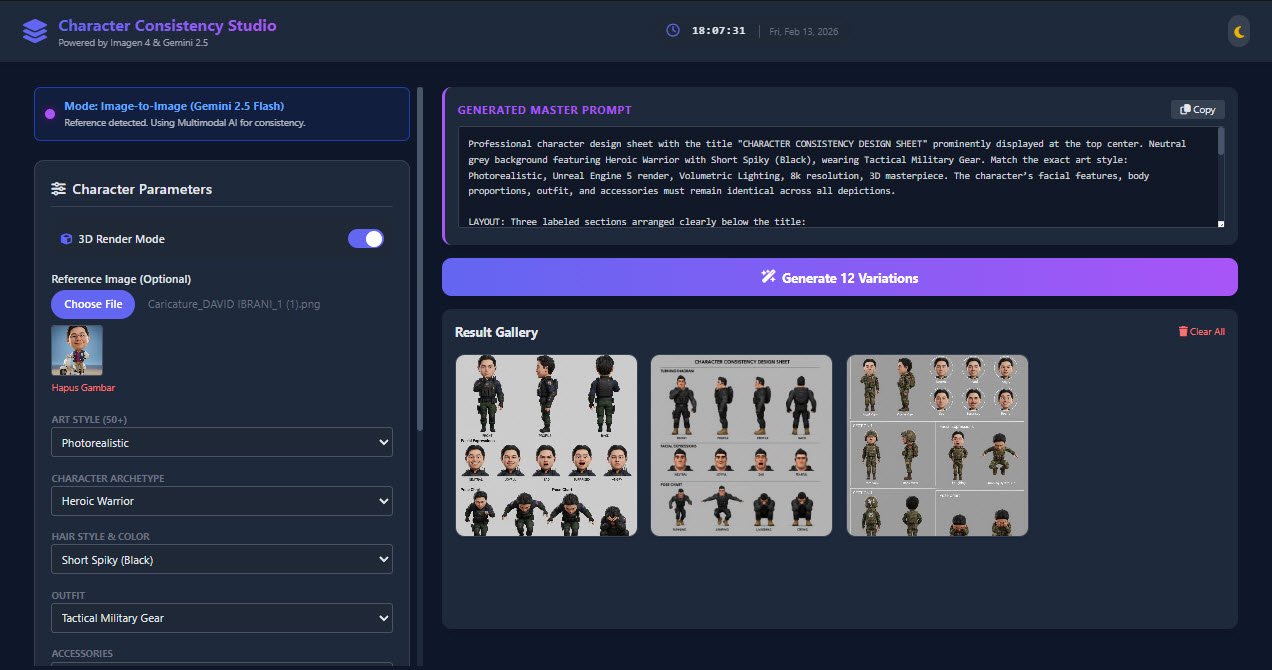
Task: Open first gallery result with black-uniform character
Action: click(546, 445)
